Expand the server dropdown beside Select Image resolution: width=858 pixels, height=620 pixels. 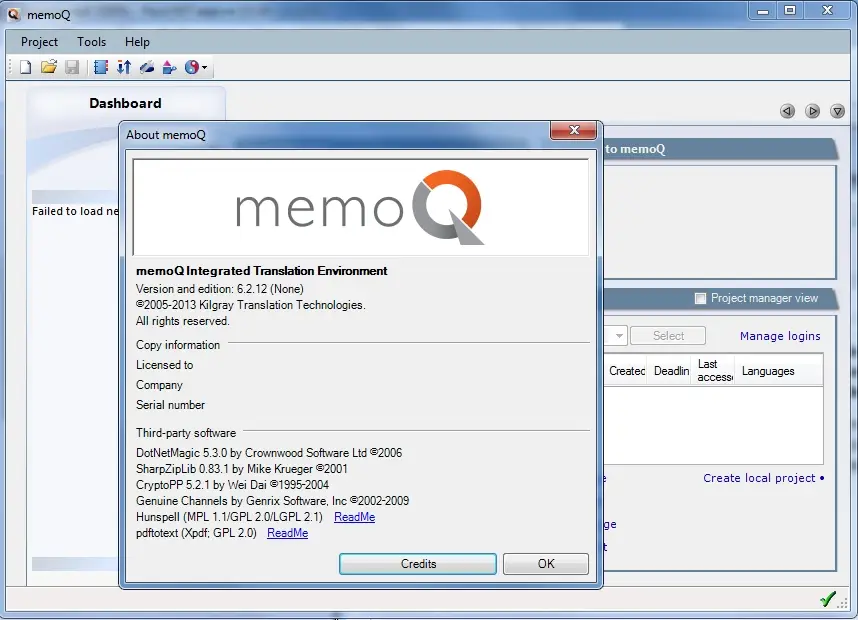[x=619, y=335]
